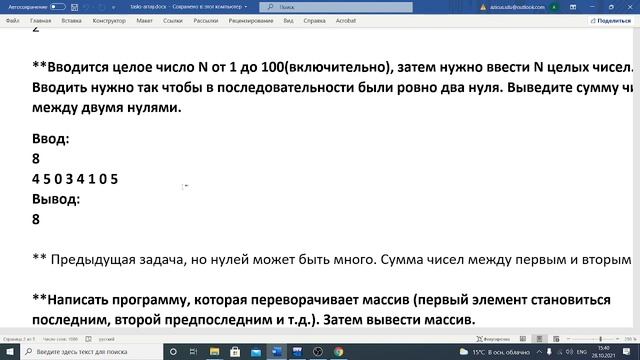Open the Макет tab
The image size is (640, 360).
[144, 20]
